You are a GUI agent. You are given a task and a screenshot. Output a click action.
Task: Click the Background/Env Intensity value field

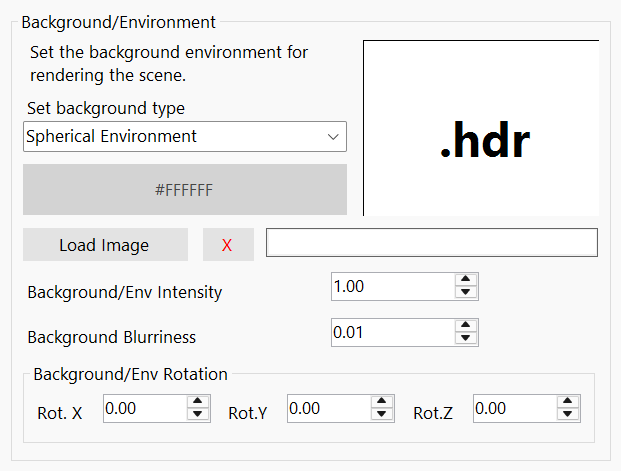(393, 286)
